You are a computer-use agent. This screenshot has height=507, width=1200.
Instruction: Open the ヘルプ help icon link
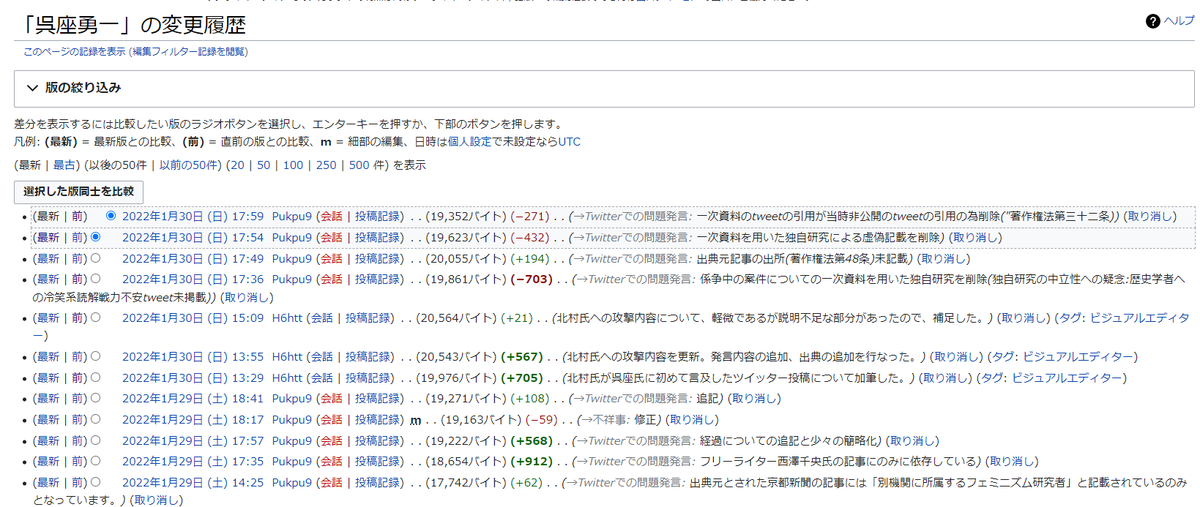(x=1169, y=22)
